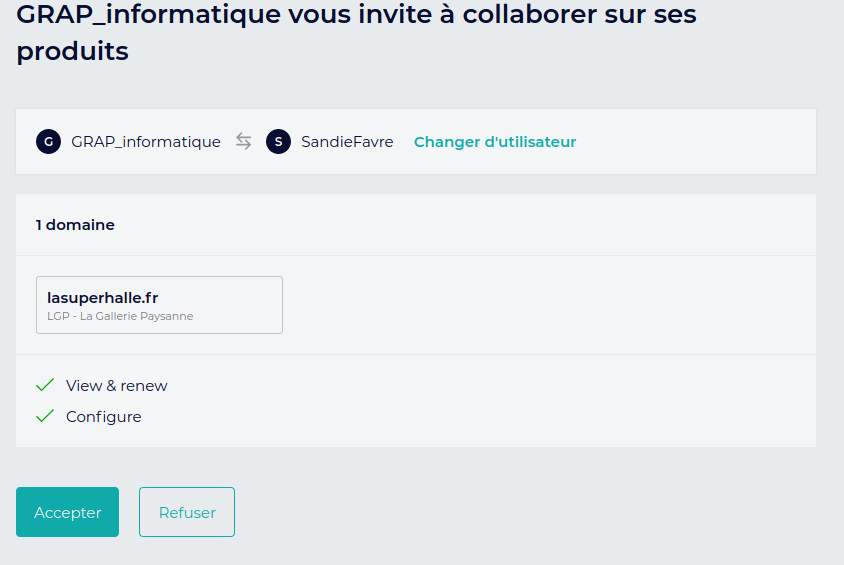Select the View & renew permission text

pyautogui.click(x=117, y=385)
